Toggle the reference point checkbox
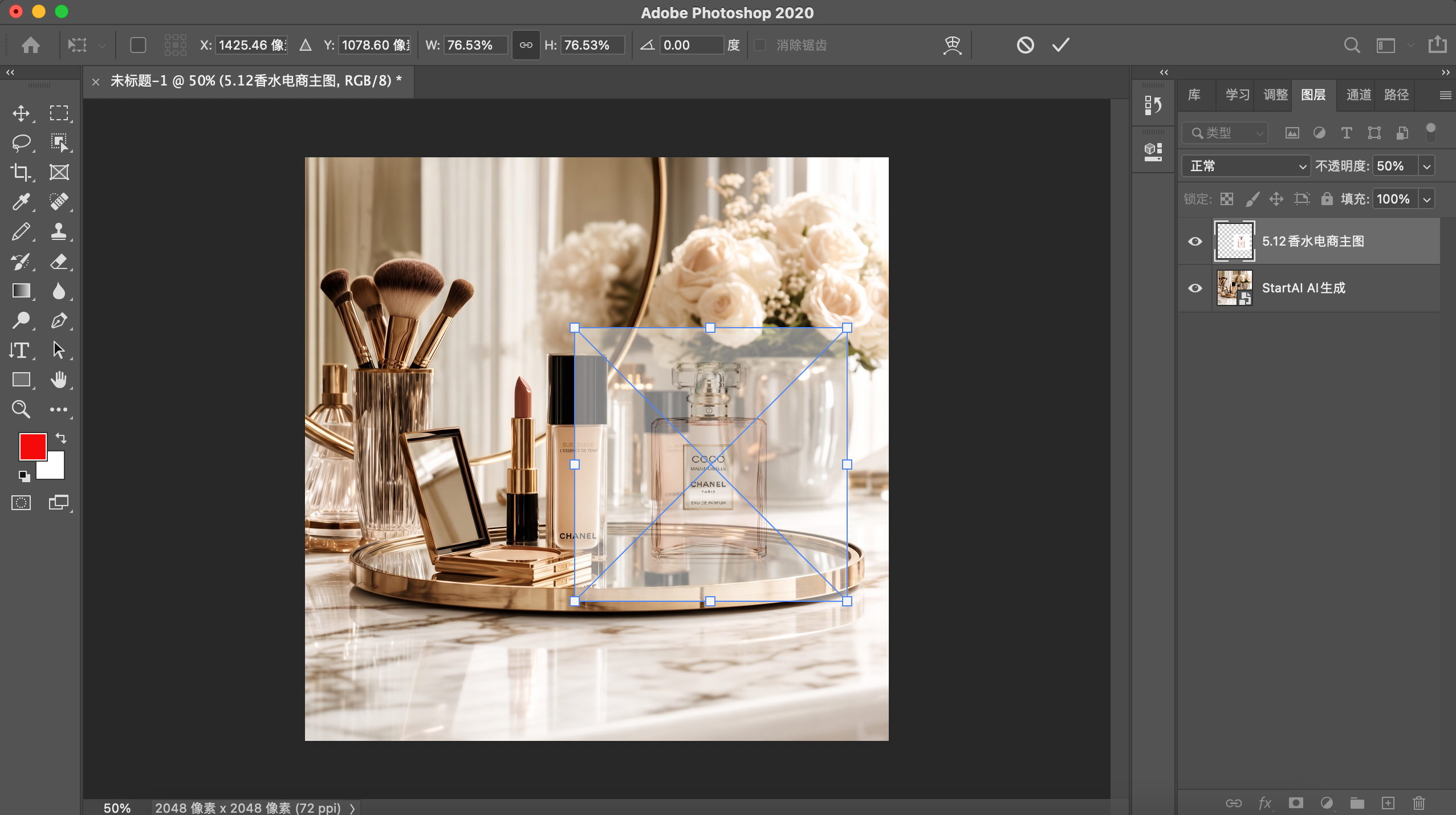Image resolution: width=1456 pixels, height=815 pixels. (x=138, y=45)
